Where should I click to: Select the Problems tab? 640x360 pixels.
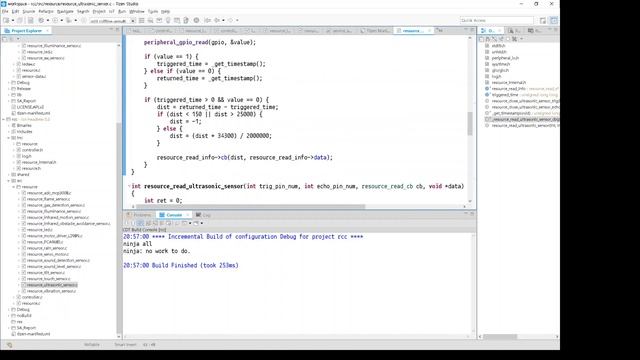(x=140, y=215)
